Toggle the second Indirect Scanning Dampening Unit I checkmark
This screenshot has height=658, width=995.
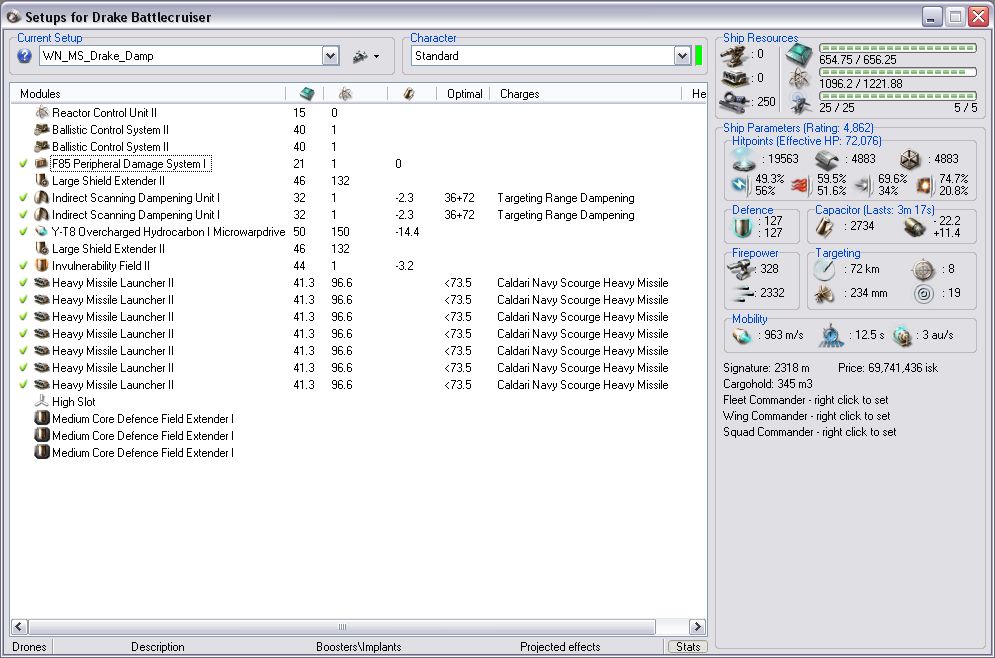coord(23,215)
